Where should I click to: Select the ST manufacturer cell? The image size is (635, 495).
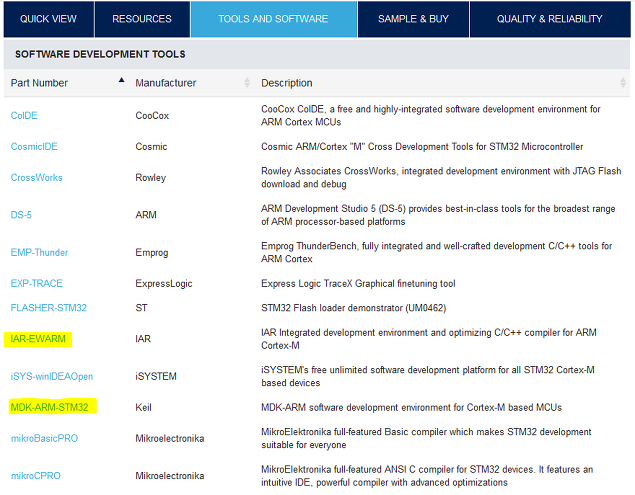pos(141,308)
